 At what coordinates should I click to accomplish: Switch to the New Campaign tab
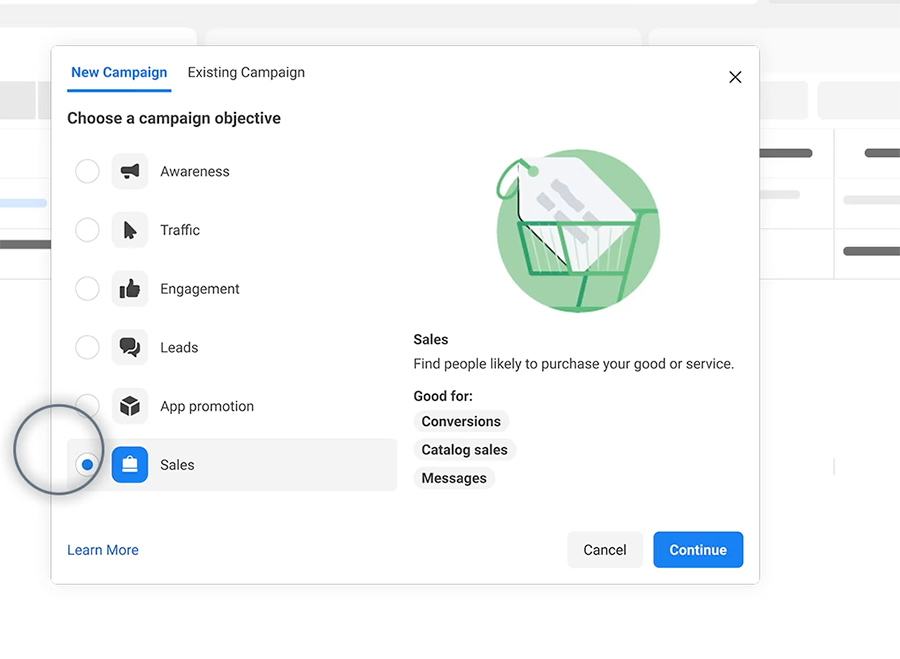119,73
